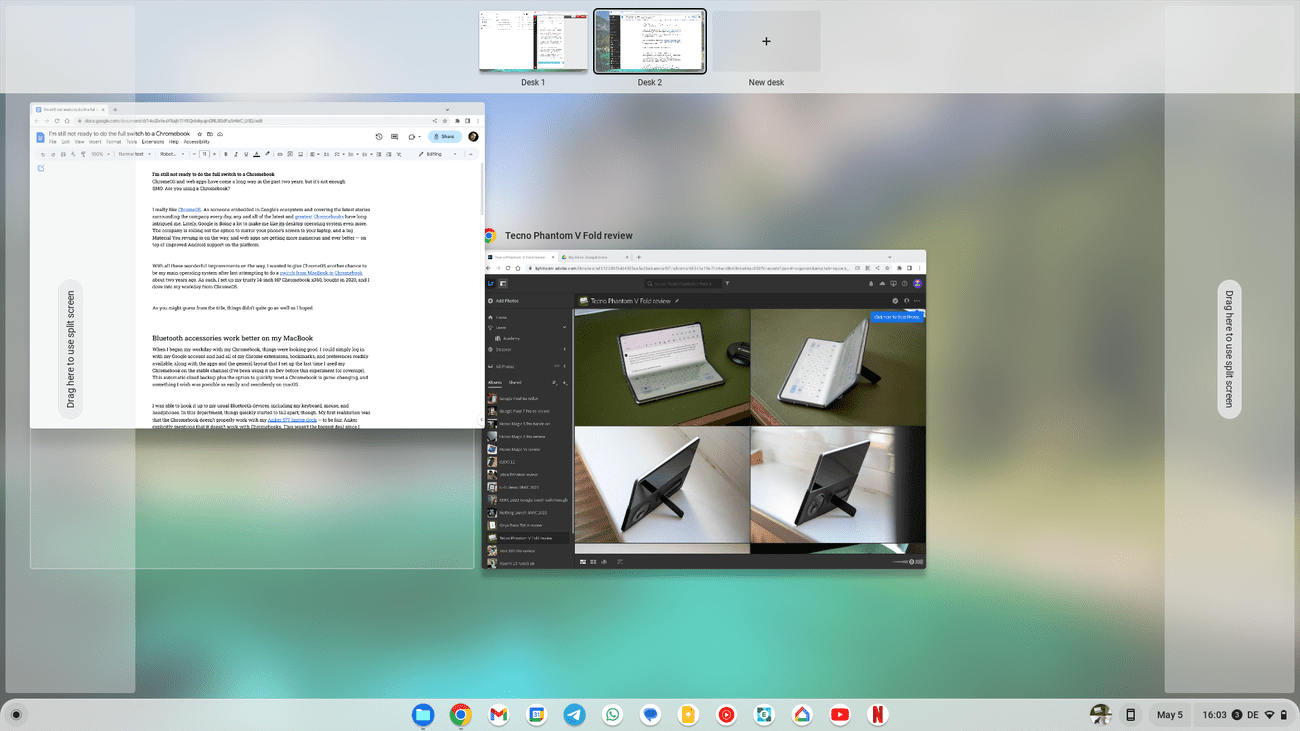Open Telegram from the shelf

[x=574, y=714]
